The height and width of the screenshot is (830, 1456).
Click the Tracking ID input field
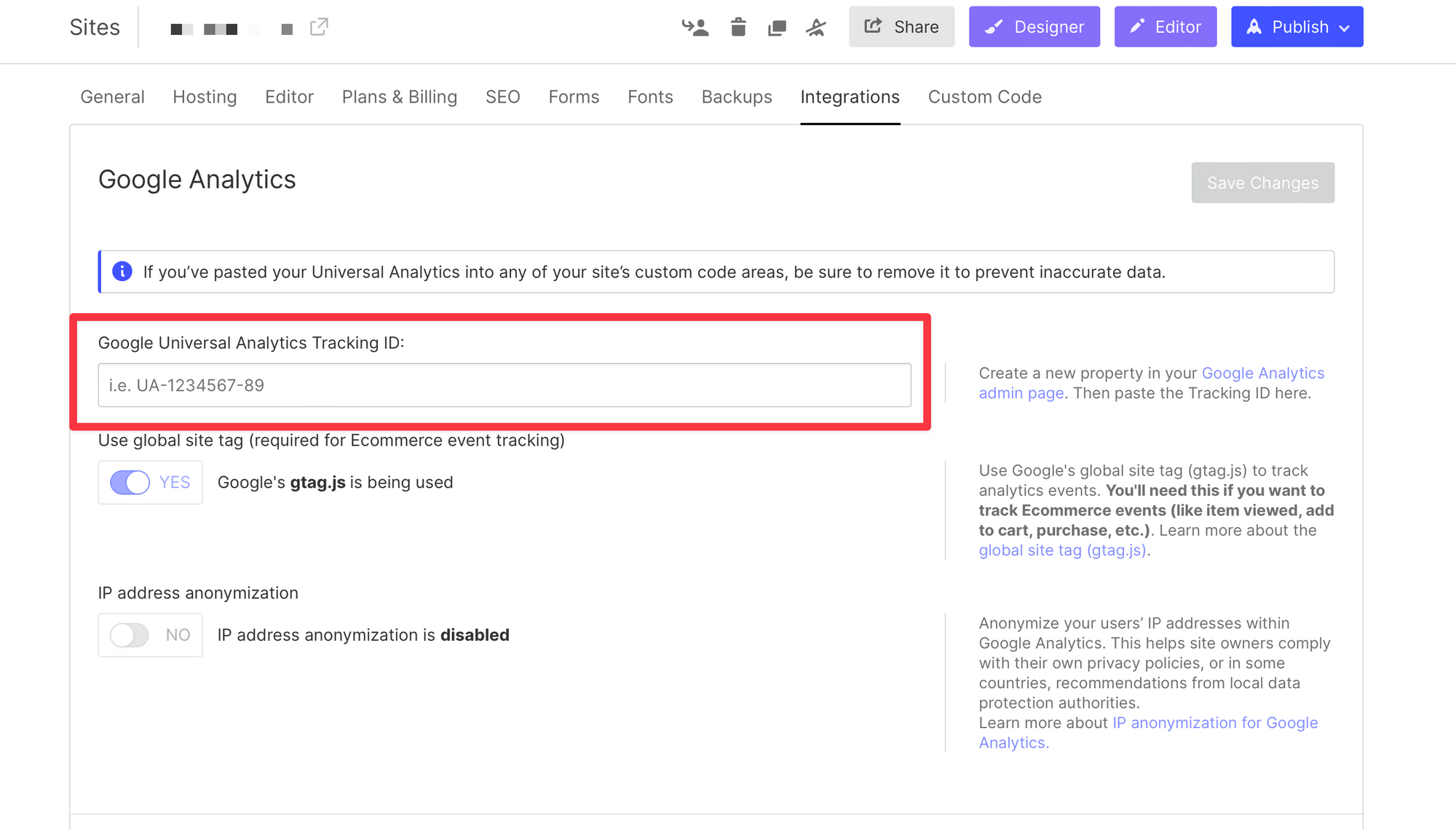(x=504, y=385)
